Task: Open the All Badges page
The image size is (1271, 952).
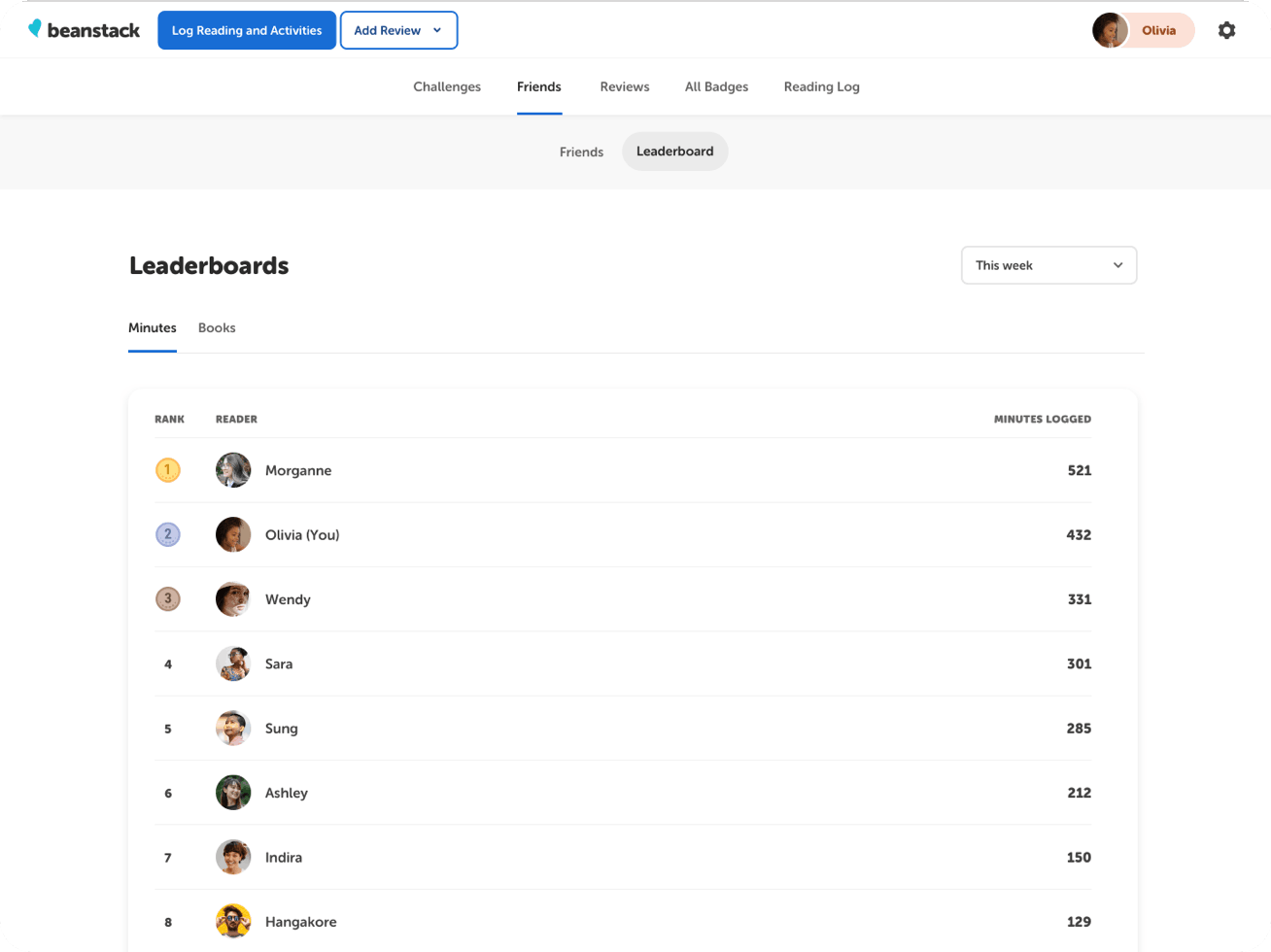Action: [716, 86]
